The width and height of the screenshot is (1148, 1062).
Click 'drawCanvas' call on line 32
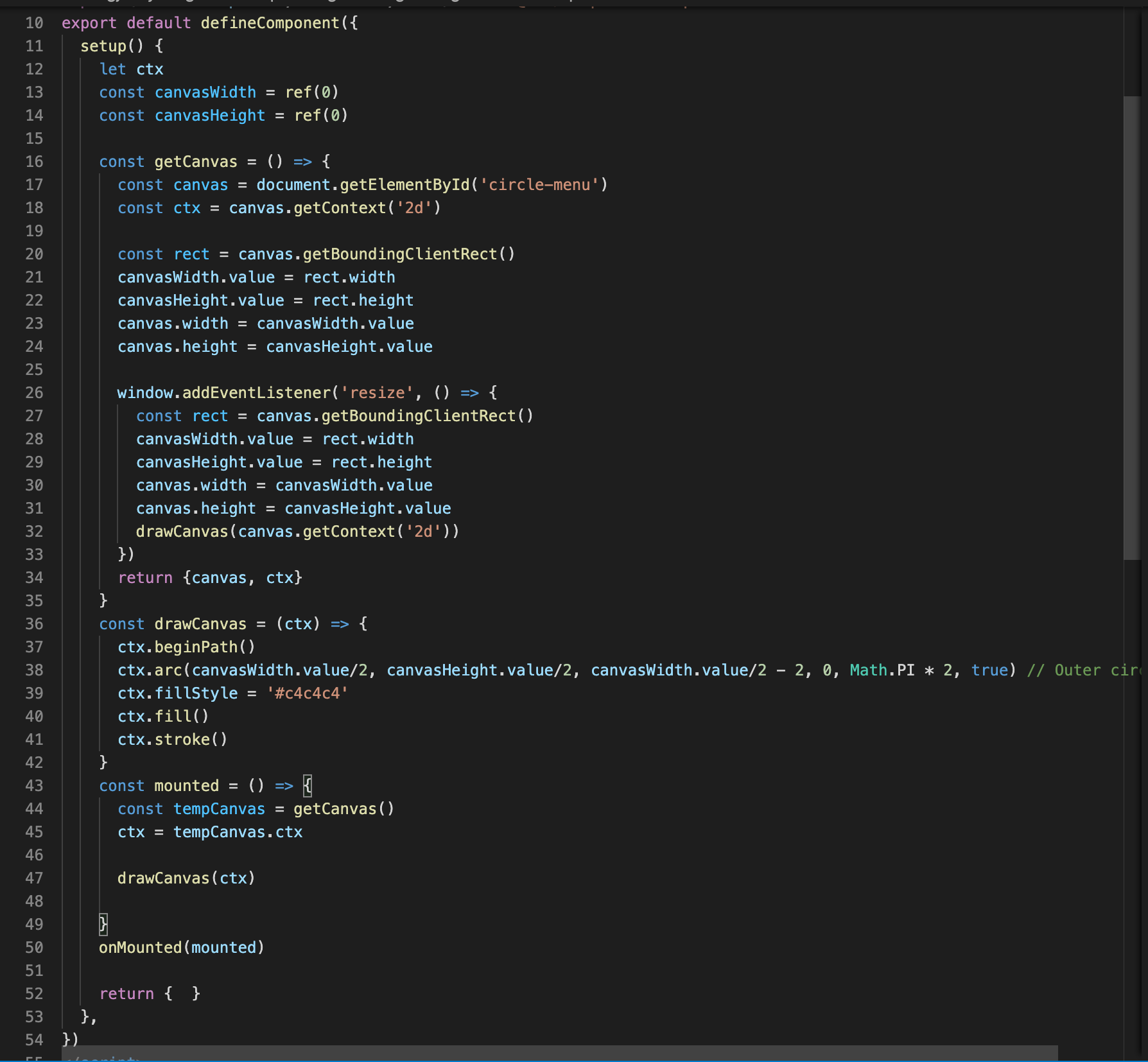182,532
